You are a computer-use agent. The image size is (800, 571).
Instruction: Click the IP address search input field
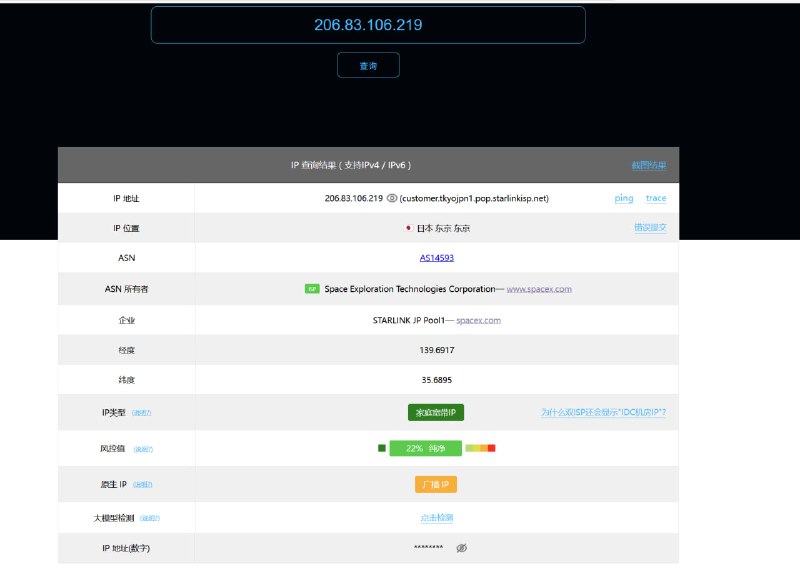(368, 25)
